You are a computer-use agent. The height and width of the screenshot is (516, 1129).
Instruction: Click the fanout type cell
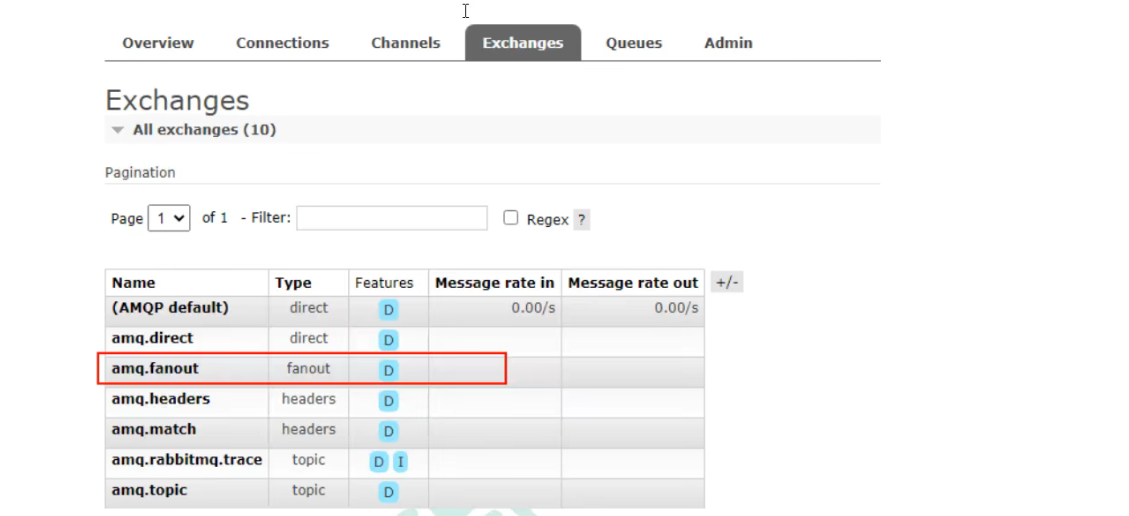[308, 368]
